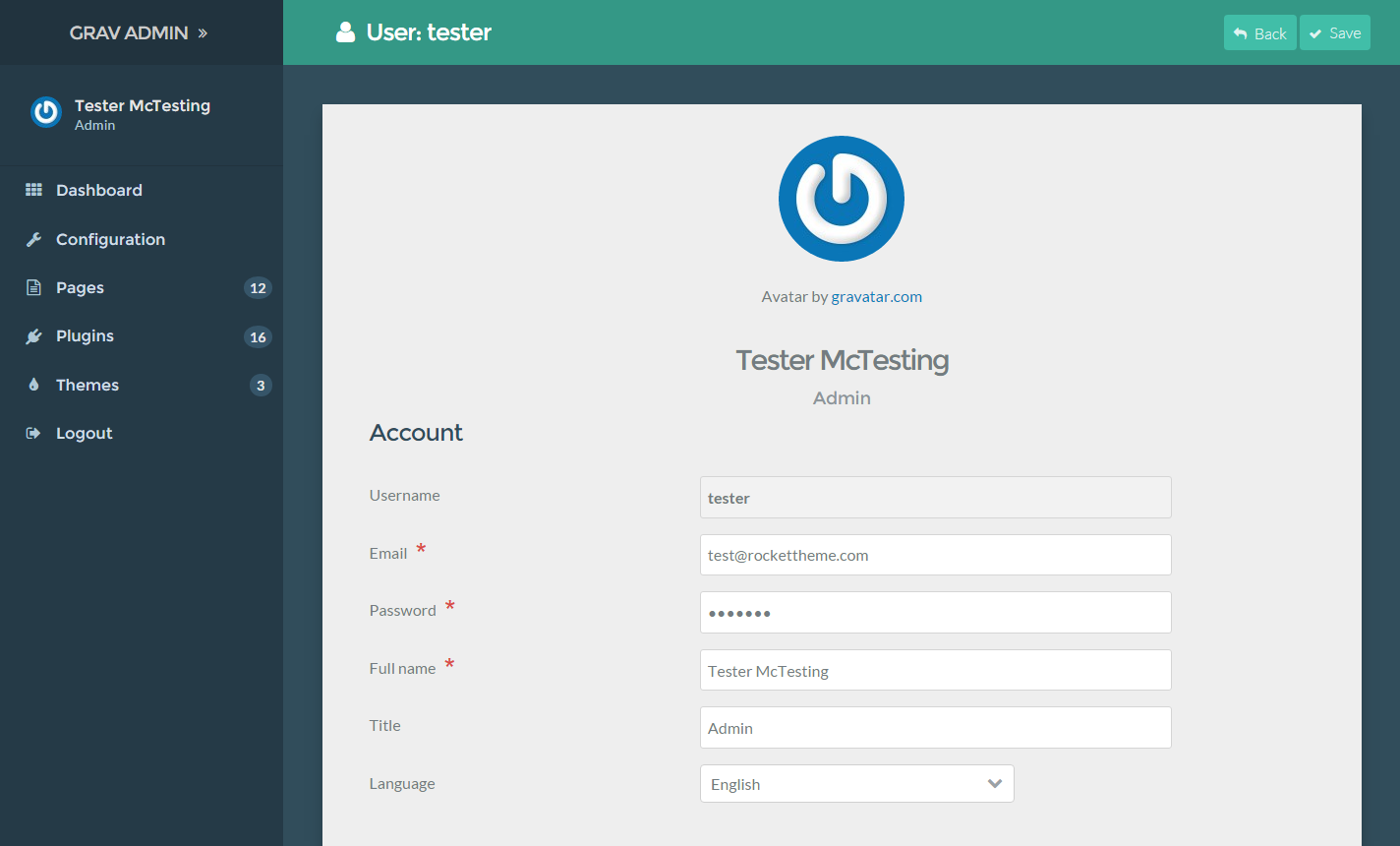Click the Plugins plug icon
The width and height of the screenshot is (1400, 846).
point(33,336)
